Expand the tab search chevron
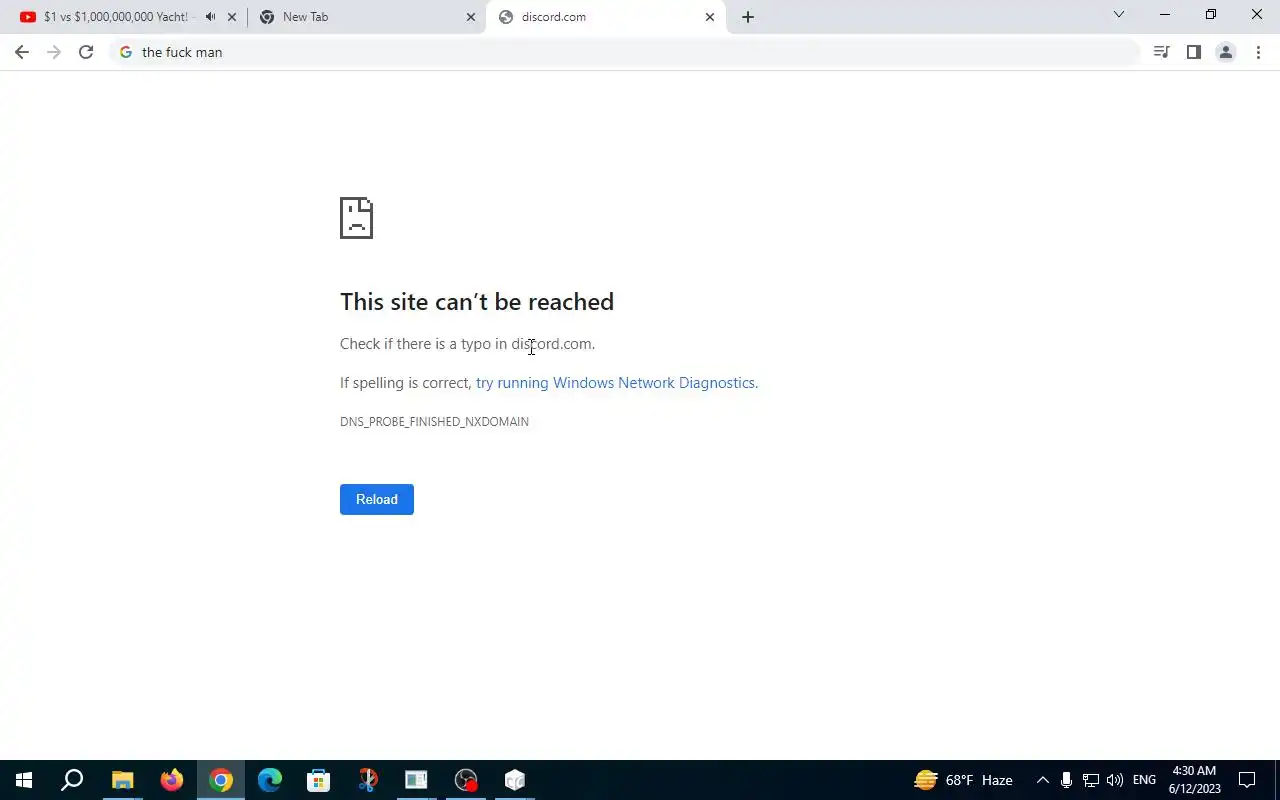 (x=1119, y=15)
